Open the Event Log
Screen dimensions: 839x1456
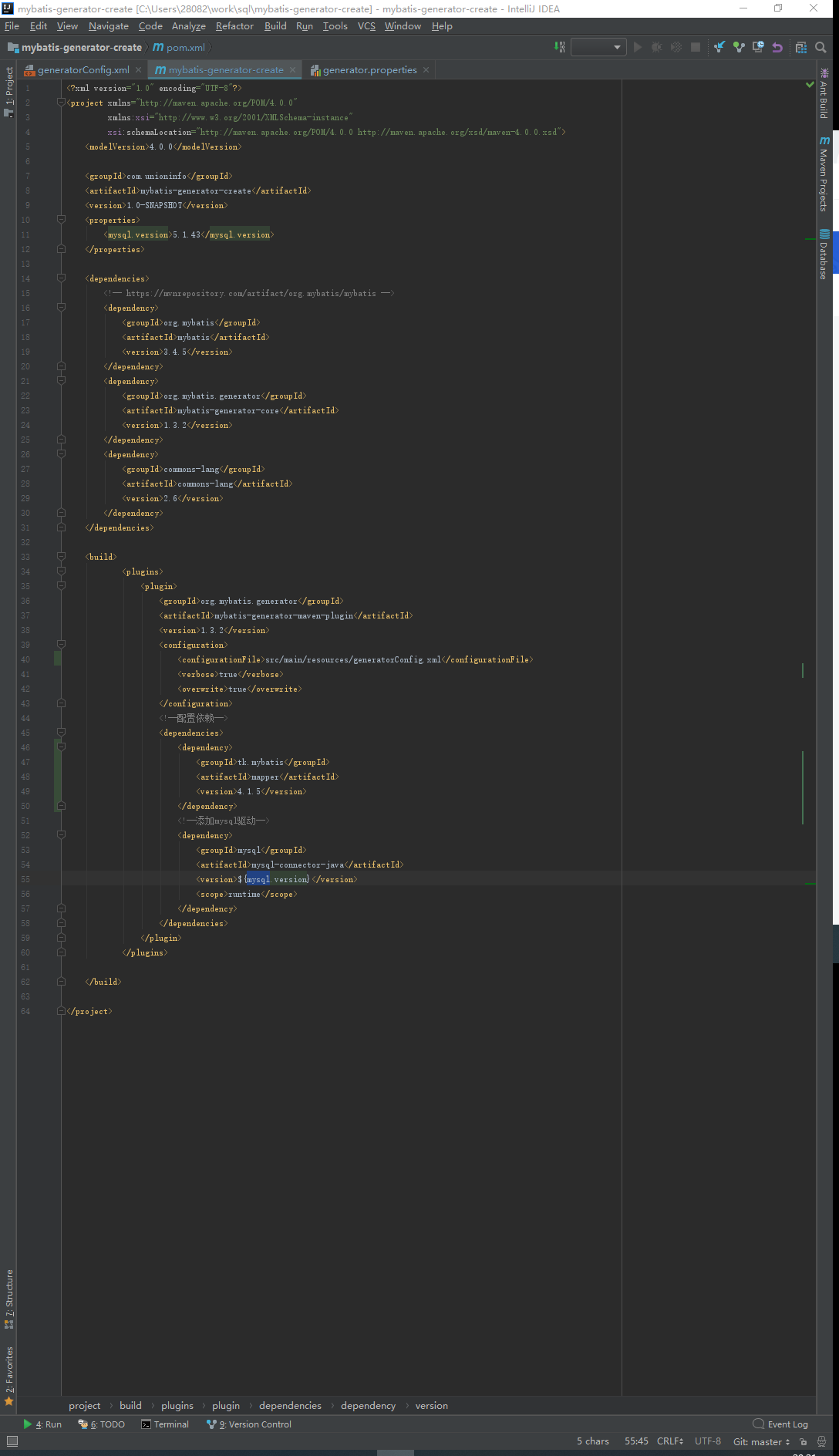coord(780,1424)
